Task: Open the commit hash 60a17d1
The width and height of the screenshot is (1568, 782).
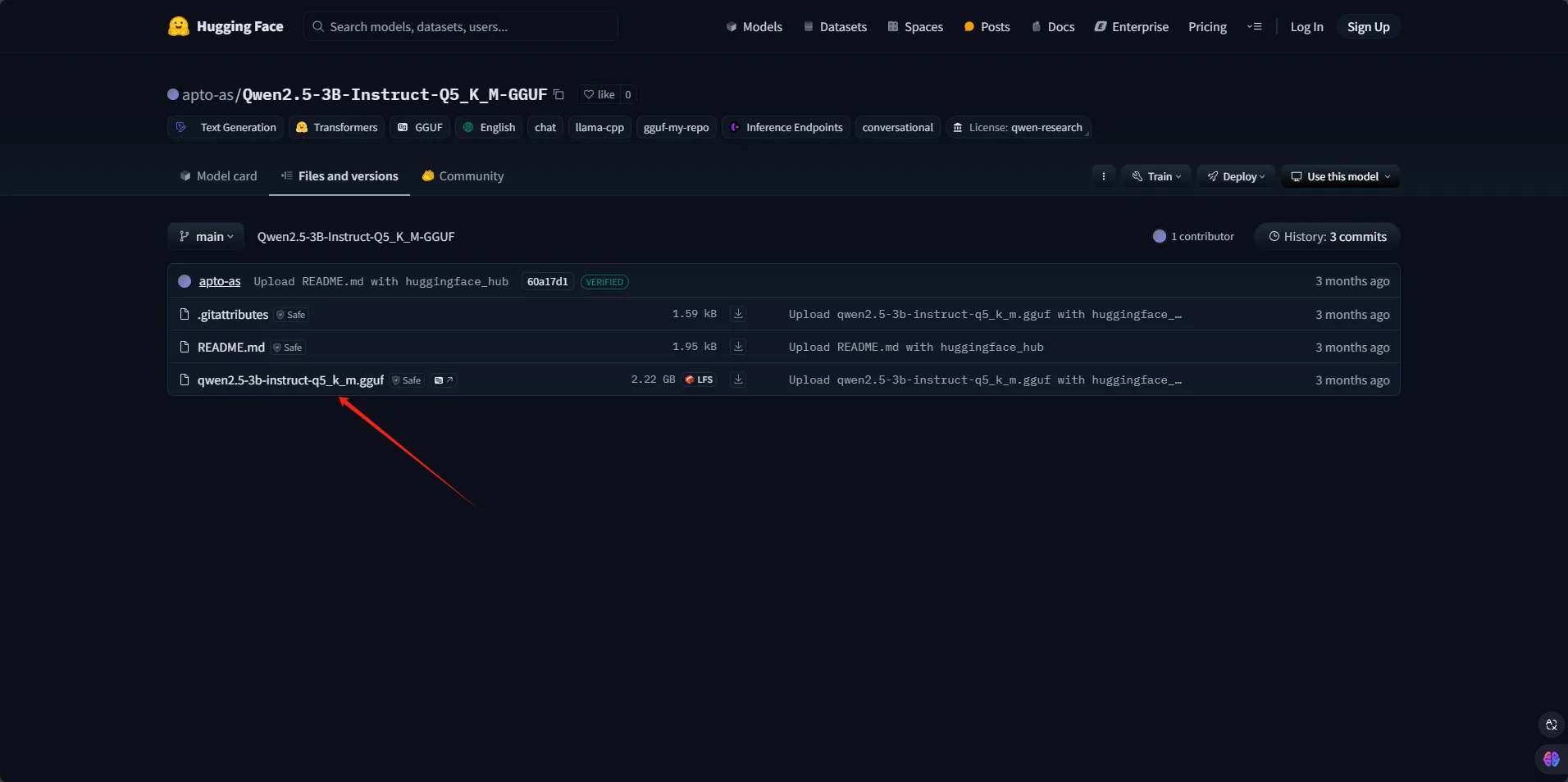Action: [x=547, y=281]
